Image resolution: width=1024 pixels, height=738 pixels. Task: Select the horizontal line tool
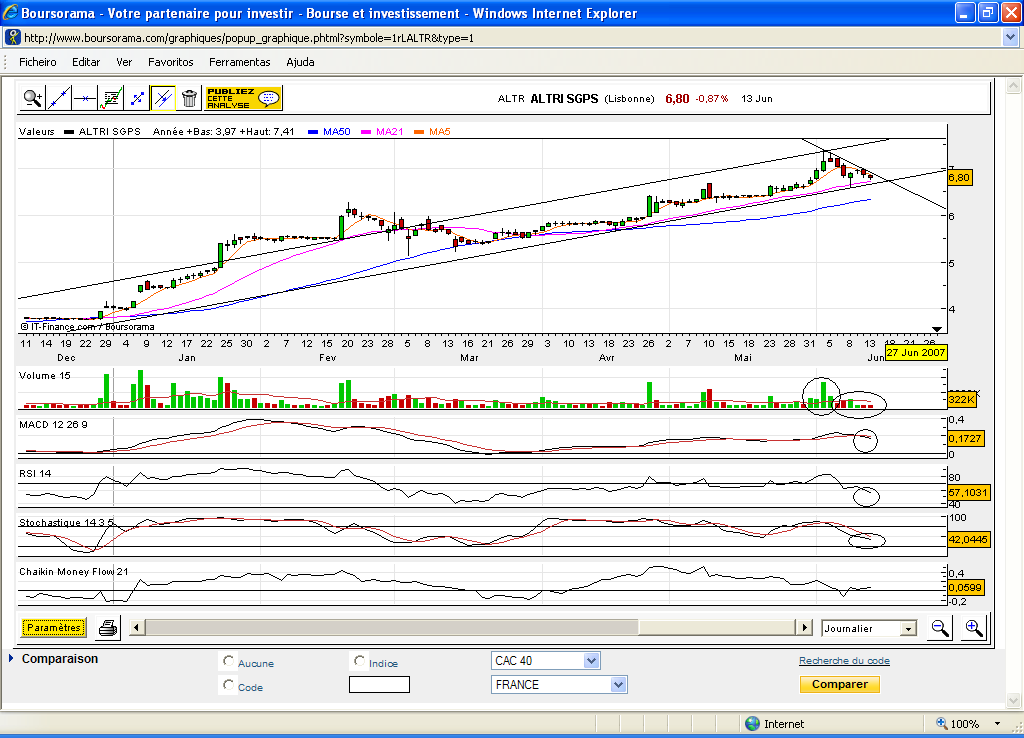84,99
